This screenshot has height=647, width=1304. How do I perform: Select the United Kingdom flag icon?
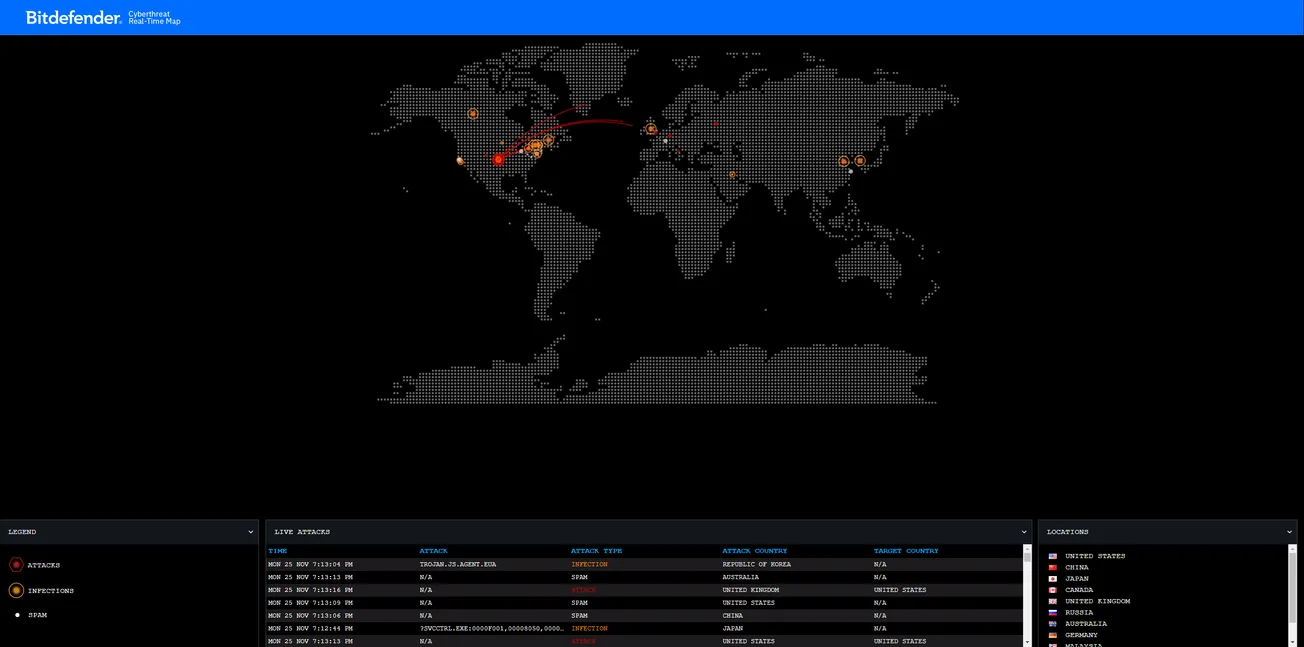coord(1051,601)
